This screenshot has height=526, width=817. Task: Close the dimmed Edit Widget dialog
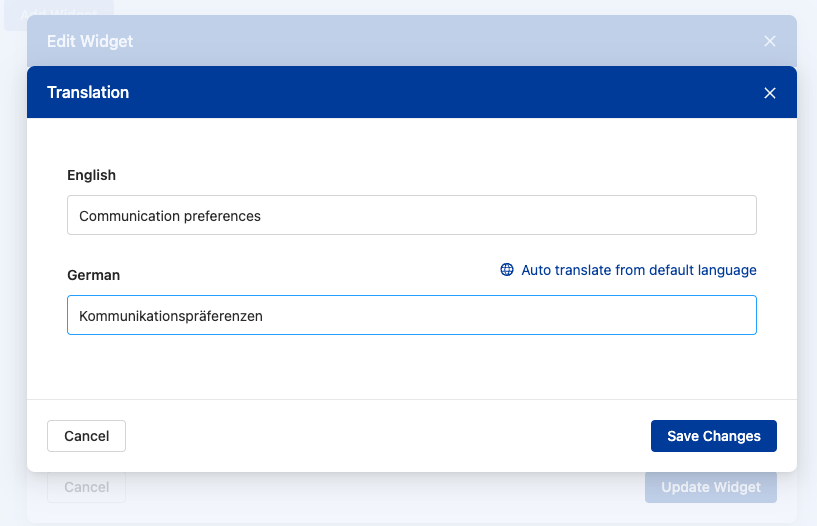click(769, 41)
